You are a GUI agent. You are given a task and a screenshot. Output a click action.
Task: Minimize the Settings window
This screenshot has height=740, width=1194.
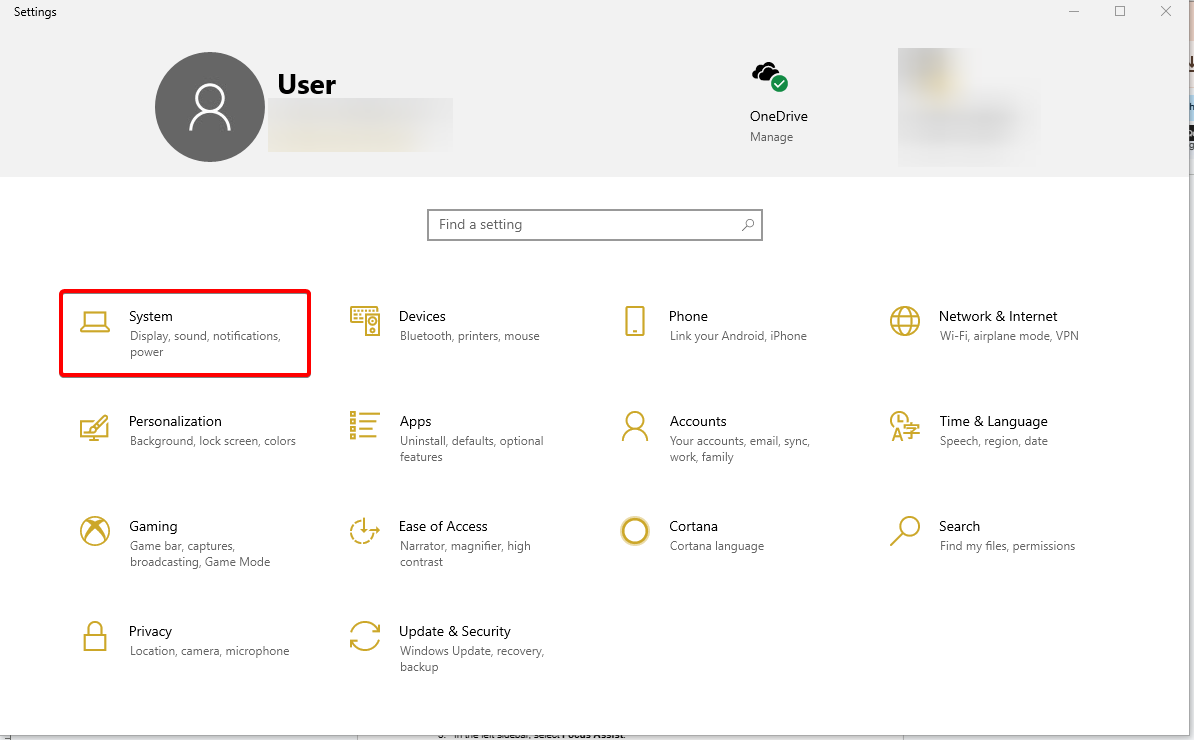pos(1074,11)
